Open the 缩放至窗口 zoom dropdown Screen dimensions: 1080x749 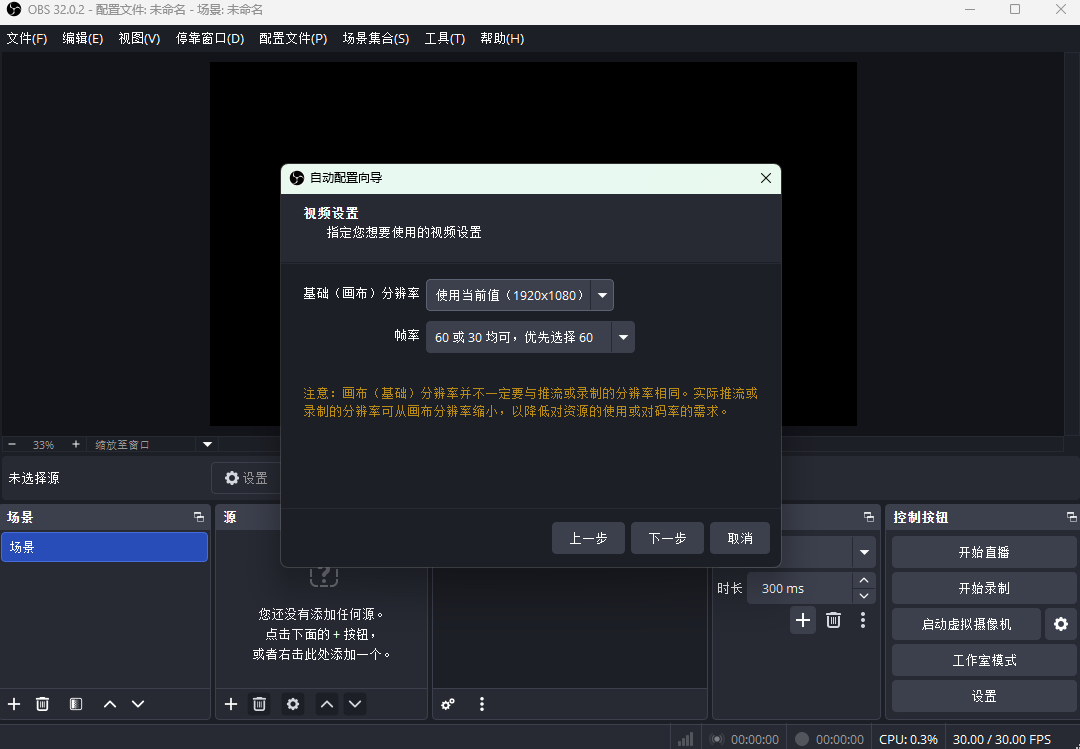point(206,444)
